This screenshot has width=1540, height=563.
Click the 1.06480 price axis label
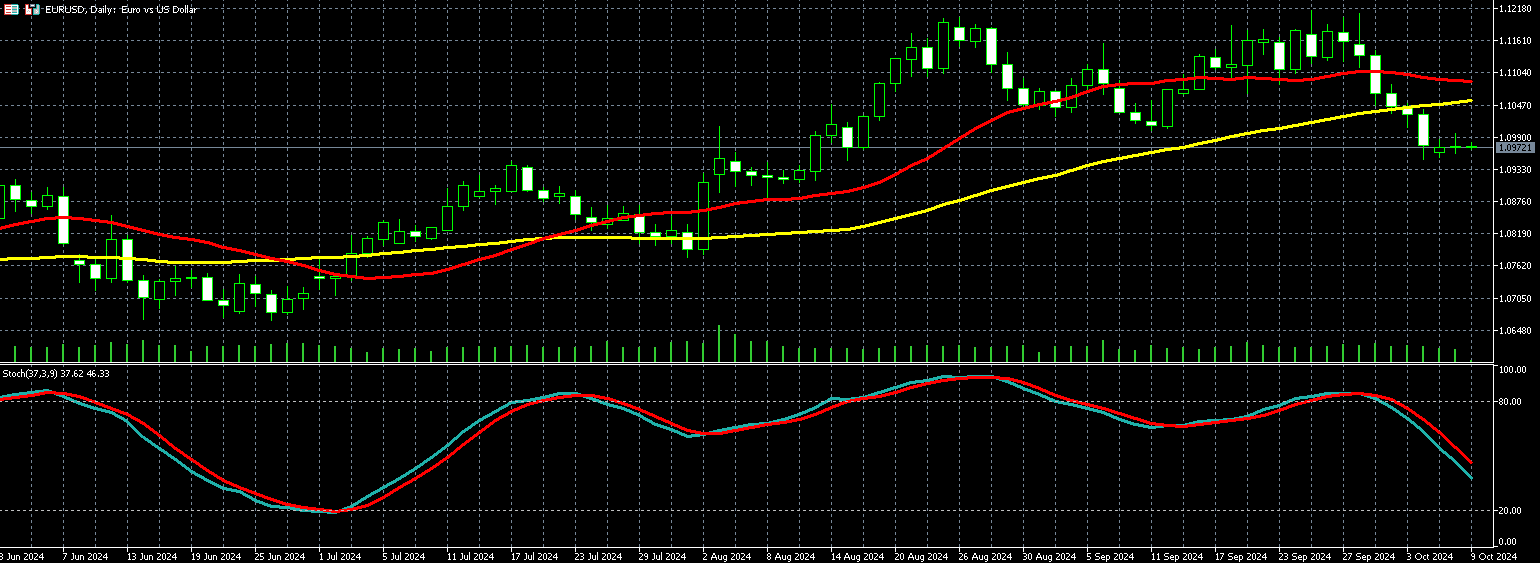[1515, 330]
